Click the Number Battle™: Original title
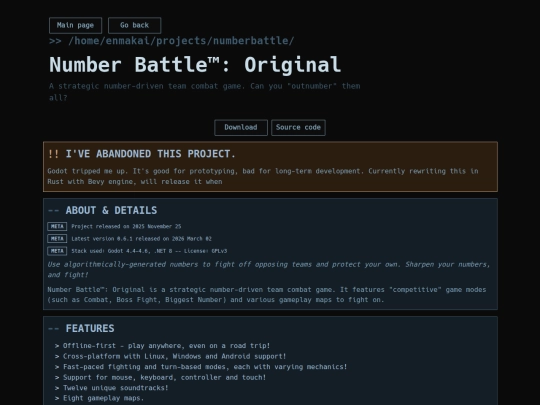This screenshot has height=405, width=540. 195,65
